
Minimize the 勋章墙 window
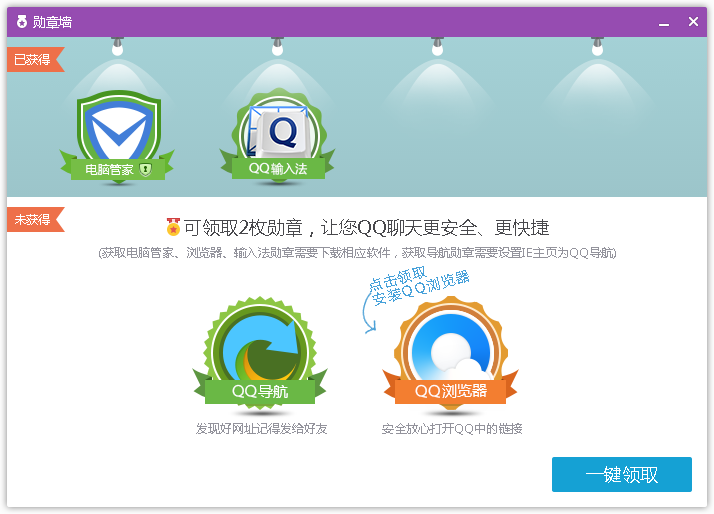click(x=664, y=22)
